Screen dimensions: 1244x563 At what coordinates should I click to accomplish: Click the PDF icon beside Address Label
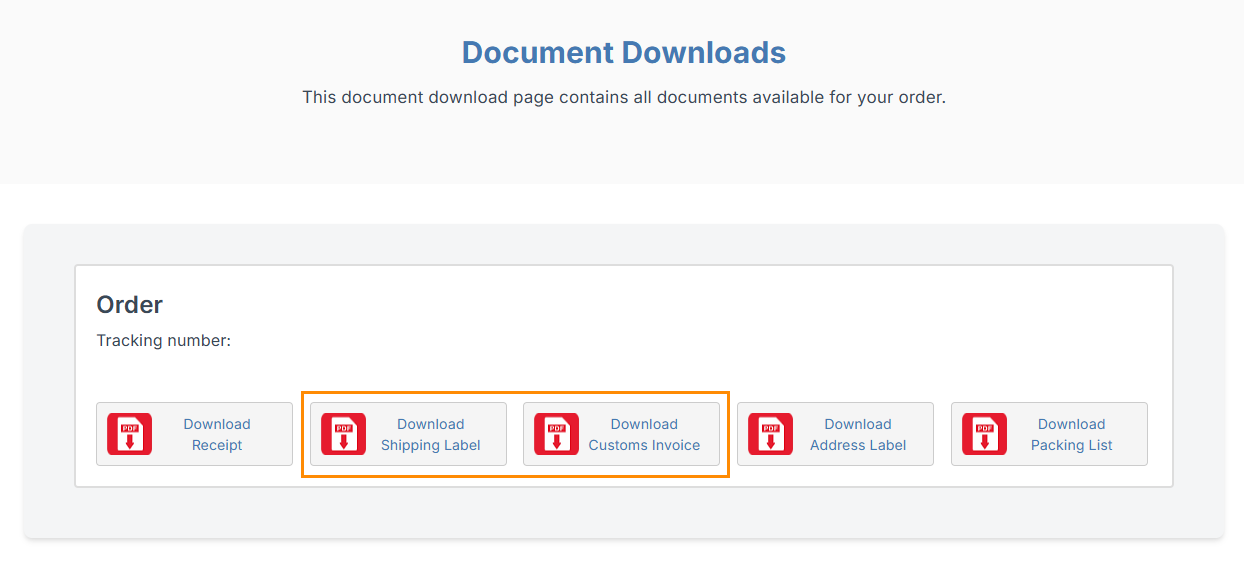(x=770, y=434)
